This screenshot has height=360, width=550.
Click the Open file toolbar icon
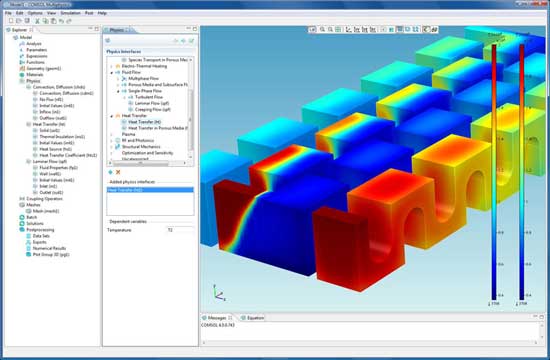19,21
